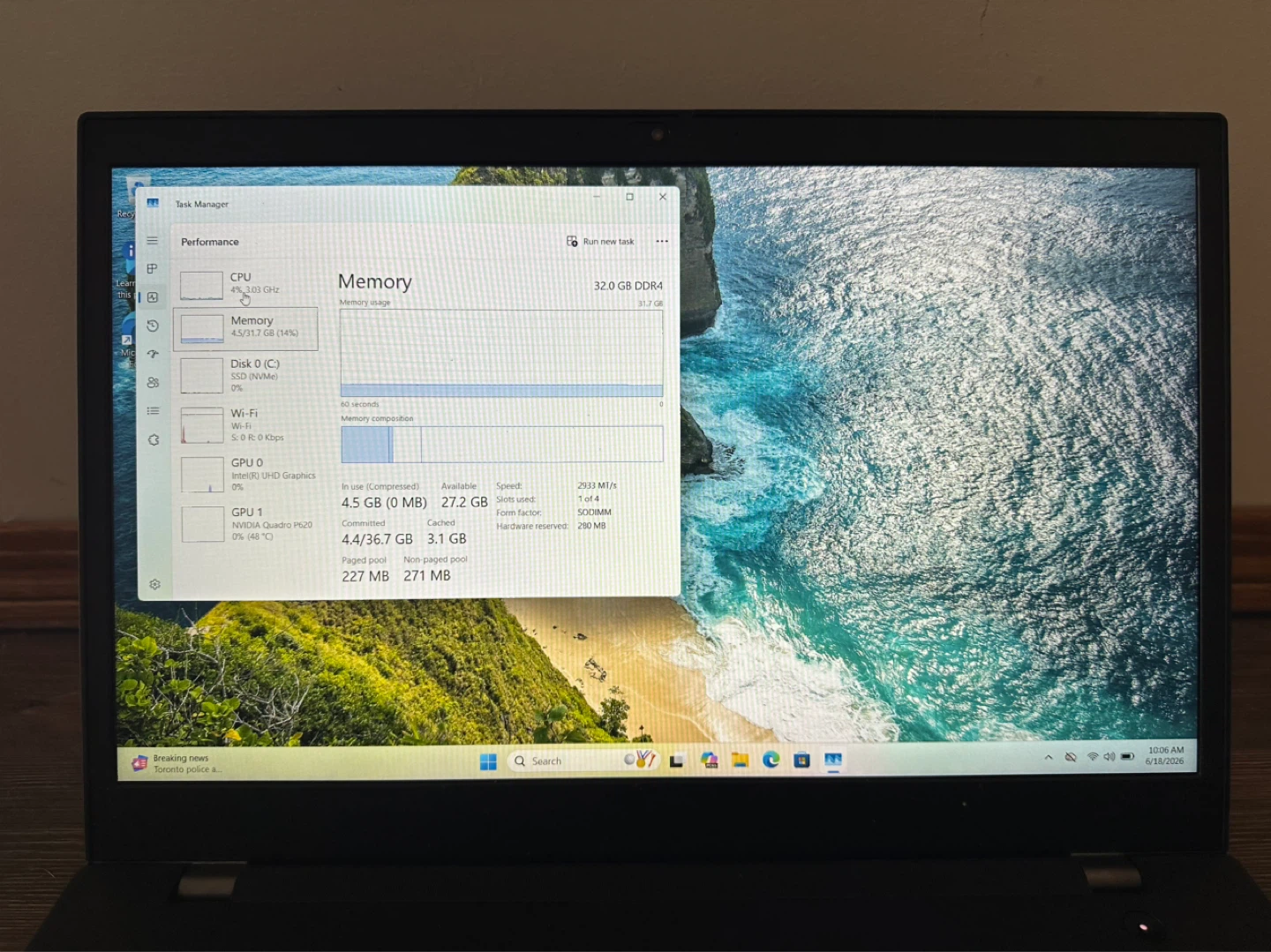Click the 4.4/36.7 GB committed value
Screen dimensions: 1271x952
pos(377,539)
